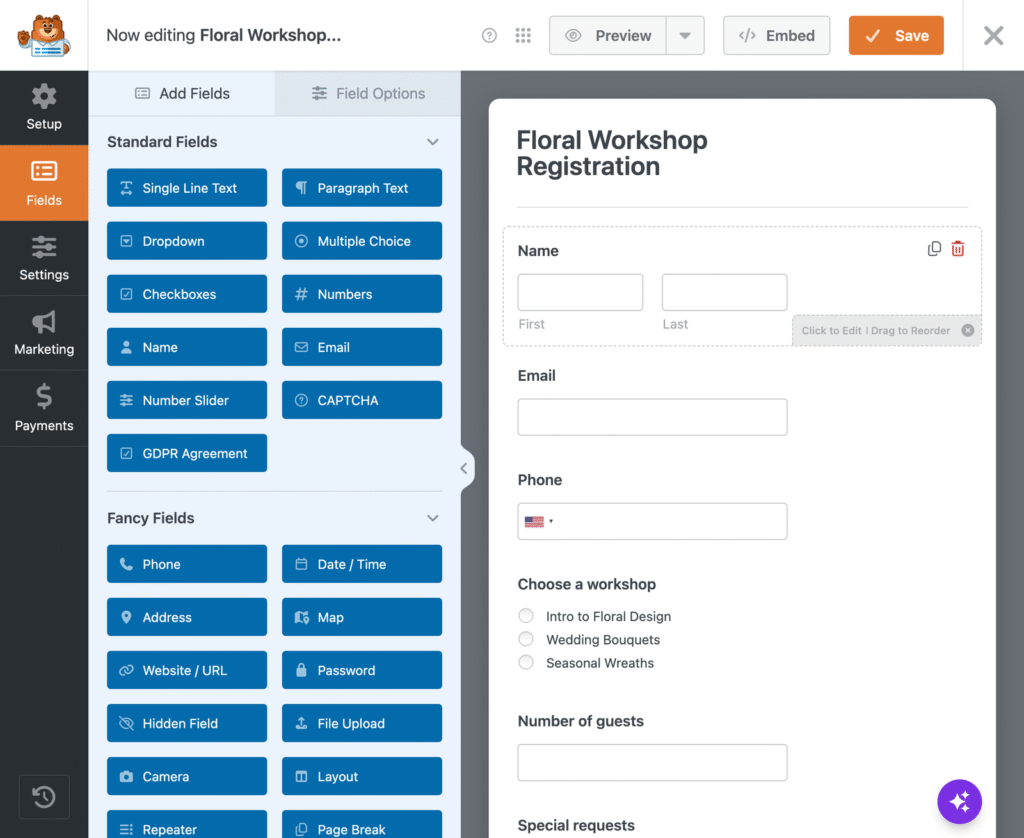Add a Website / URL field
This screenshot has height=838, width=1024.
pos(187,670)
